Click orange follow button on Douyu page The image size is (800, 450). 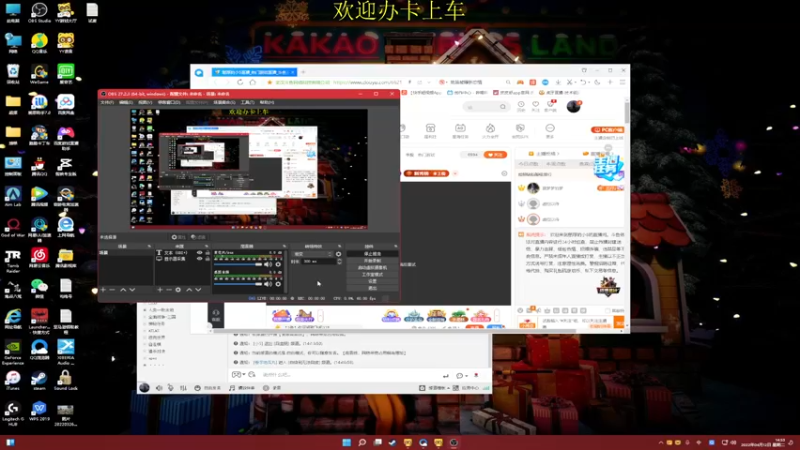pyautogui.click(x=495, y=155)
